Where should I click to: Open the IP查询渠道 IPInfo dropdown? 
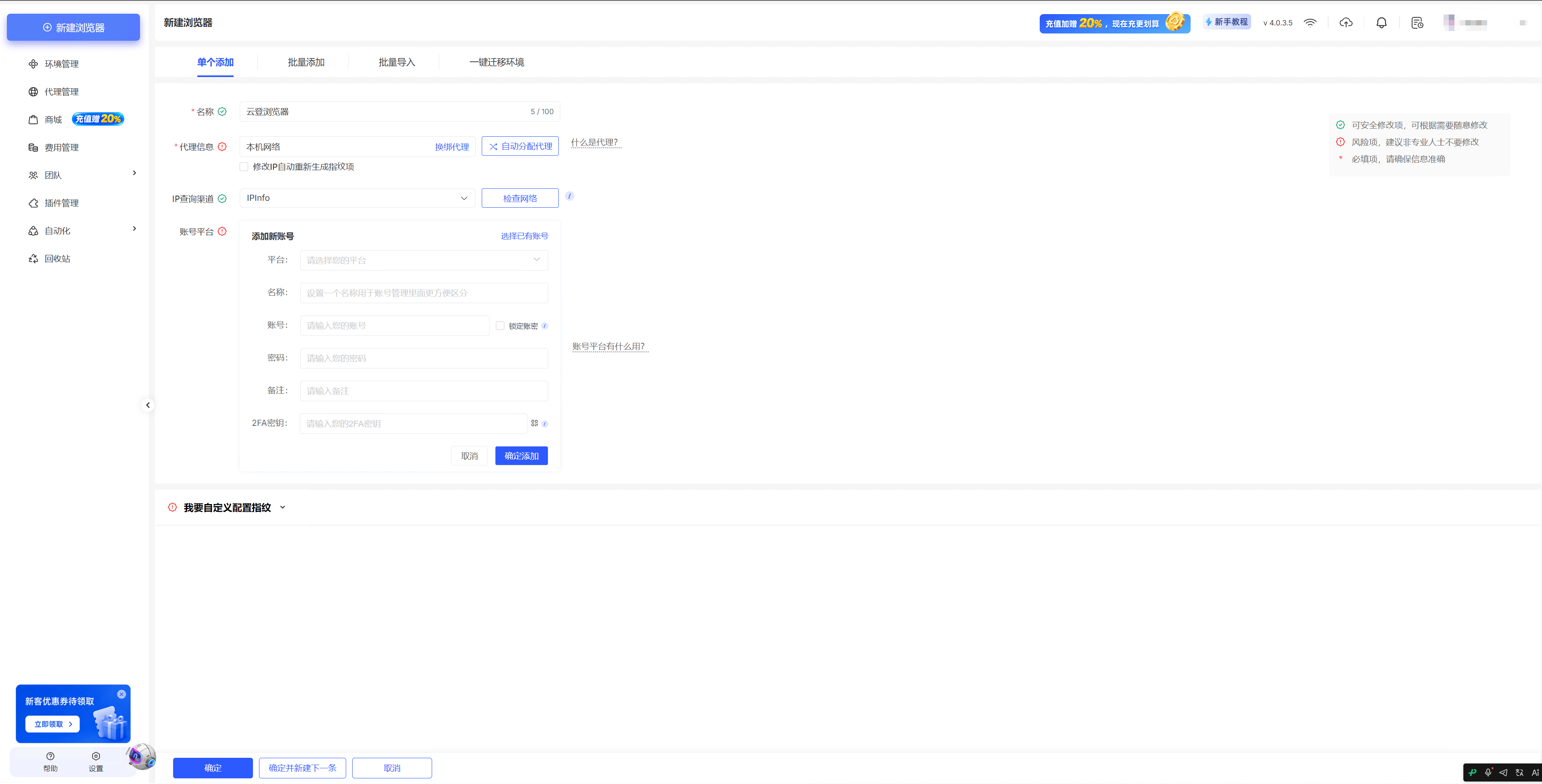coord(357,198)
